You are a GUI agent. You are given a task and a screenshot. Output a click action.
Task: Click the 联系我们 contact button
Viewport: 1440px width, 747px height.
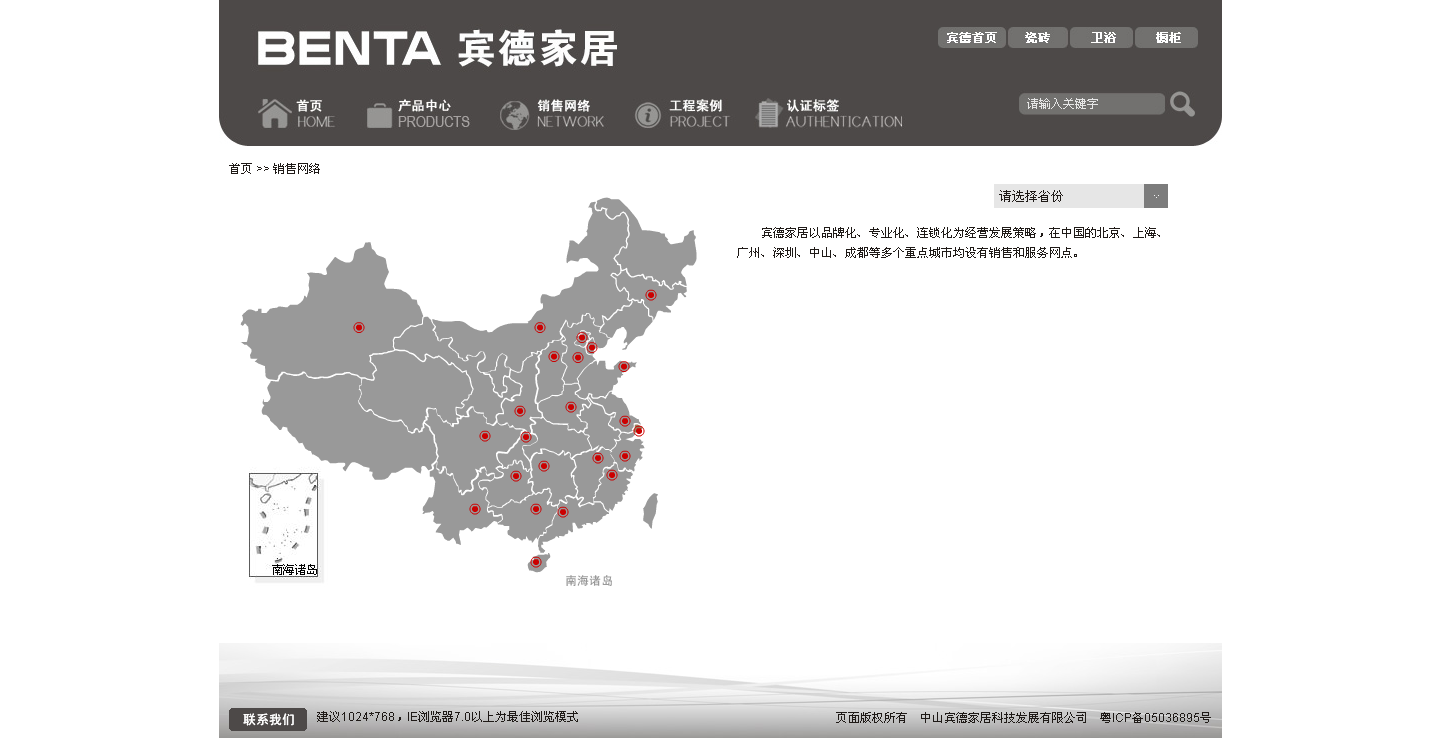pyautogui.click(x=268, y=719)
